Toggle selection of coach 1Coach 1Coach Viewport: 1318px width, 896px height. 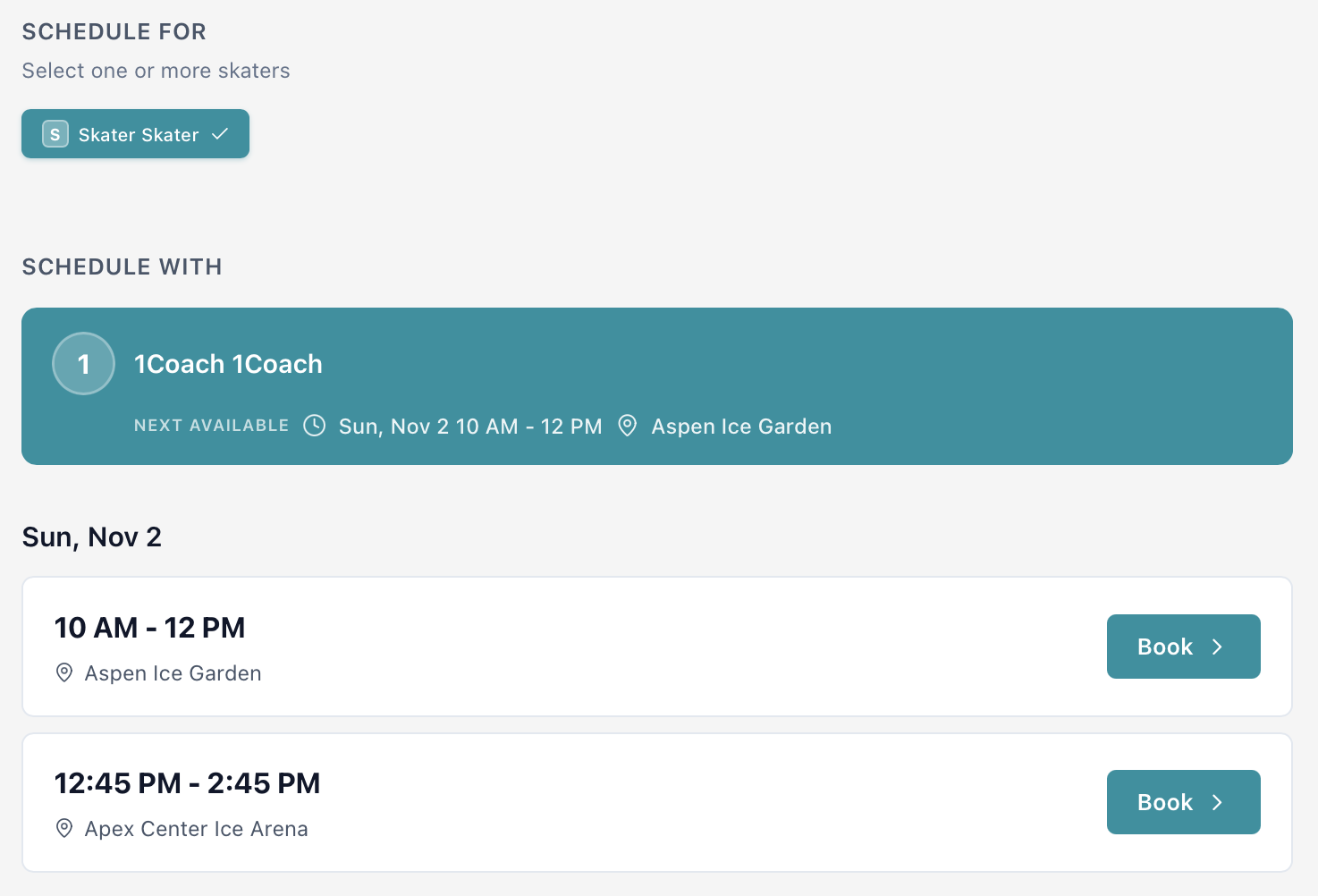point(657,386)
